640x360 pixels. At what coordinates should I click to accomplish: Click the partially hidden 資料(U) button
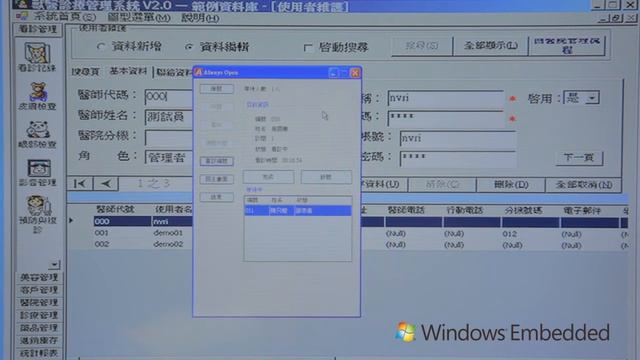point(384,184)
